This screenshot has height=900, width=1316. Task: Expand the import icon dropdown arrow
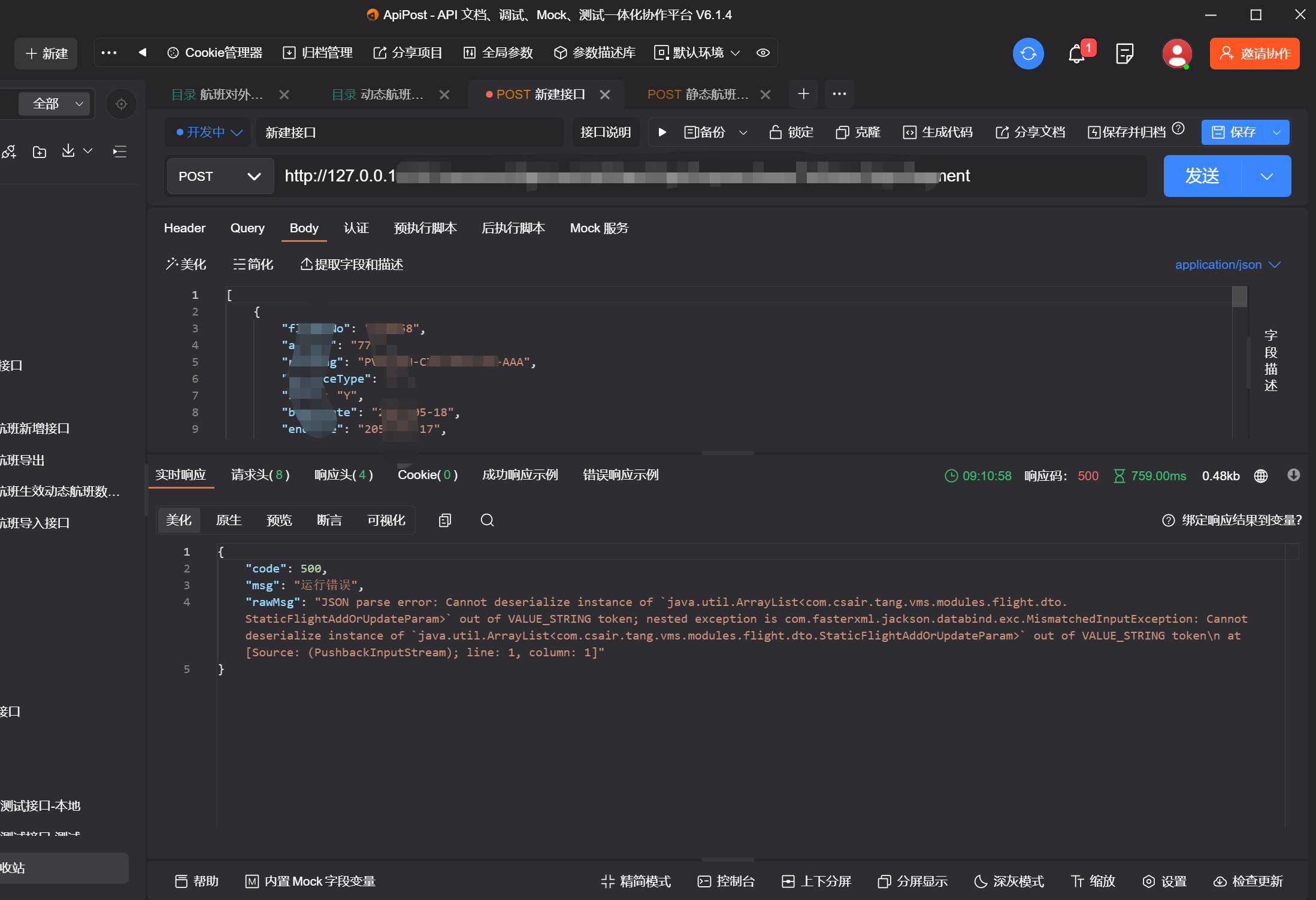coord(88,151)
